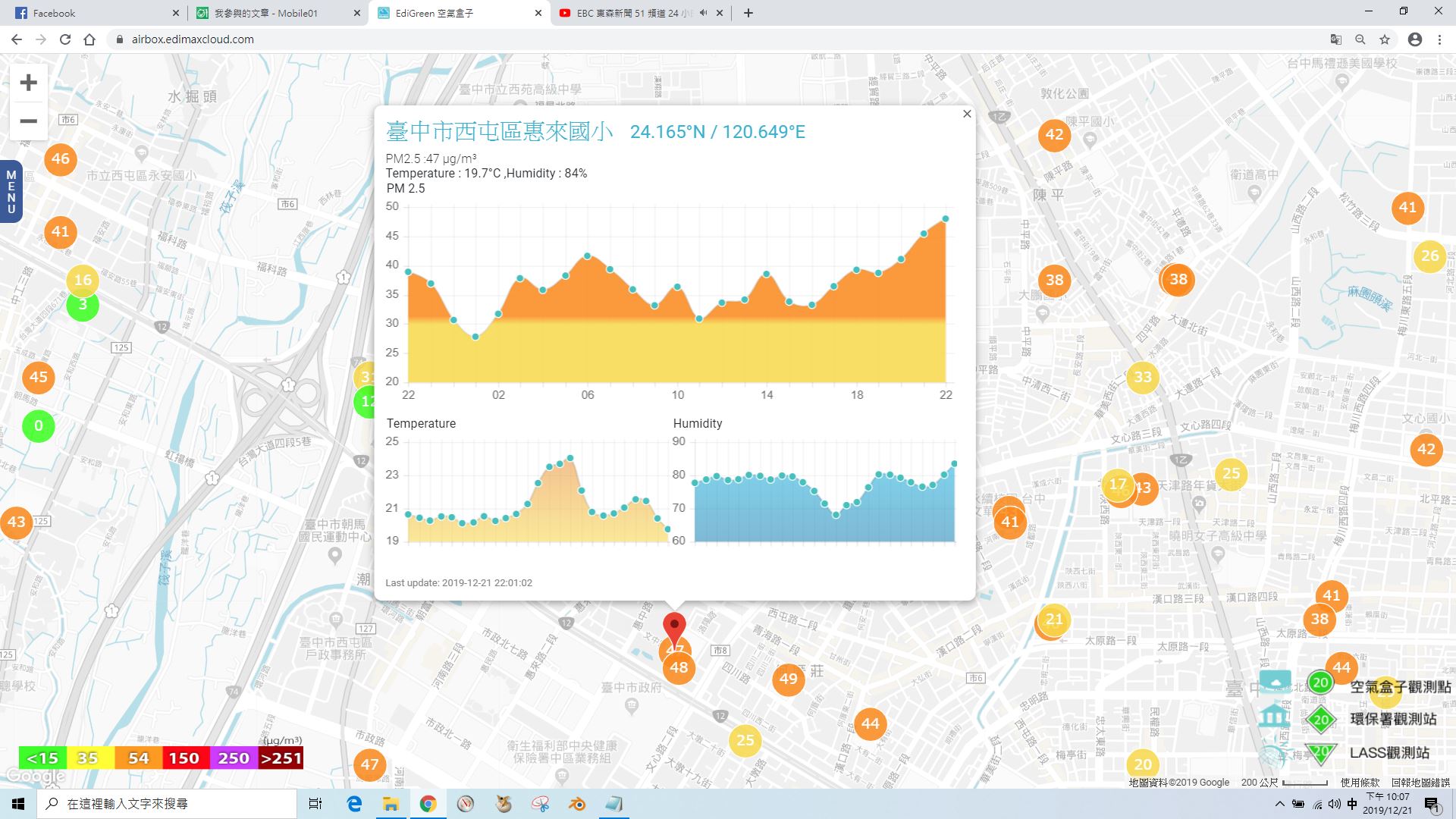1456x819 pixels.
Task: Select the orange 47 marker near legend
Action: [370, 764]
